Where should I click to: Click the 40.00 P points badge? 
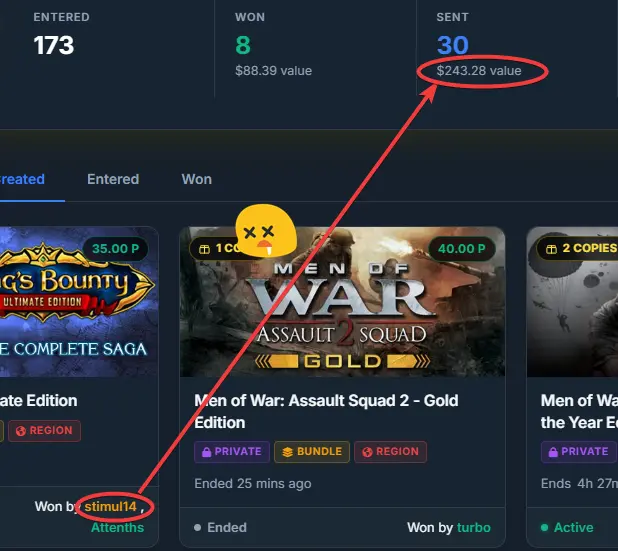(x=462, y=249)
